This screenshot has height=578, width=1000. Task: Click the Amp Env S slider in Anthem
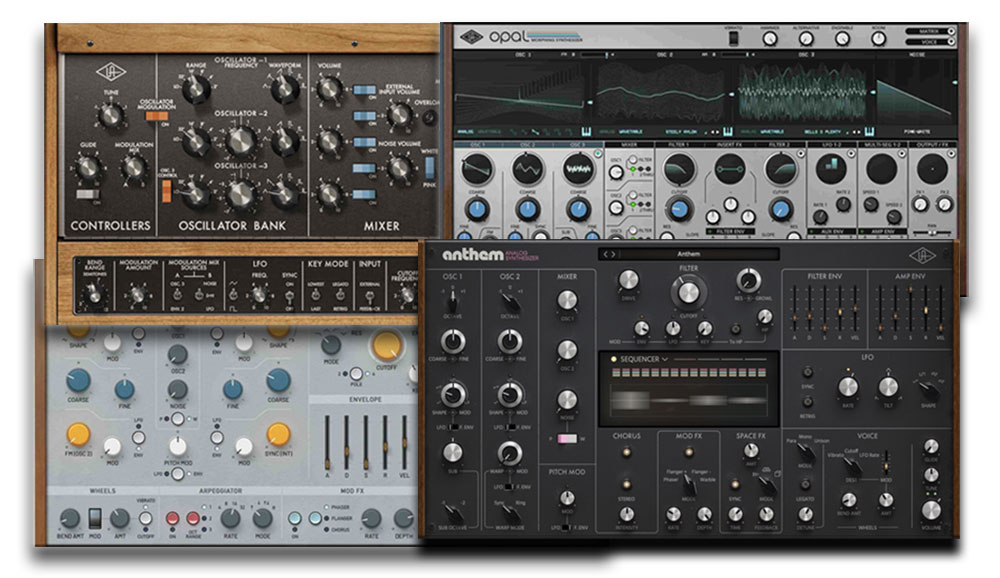pos(910,309)
